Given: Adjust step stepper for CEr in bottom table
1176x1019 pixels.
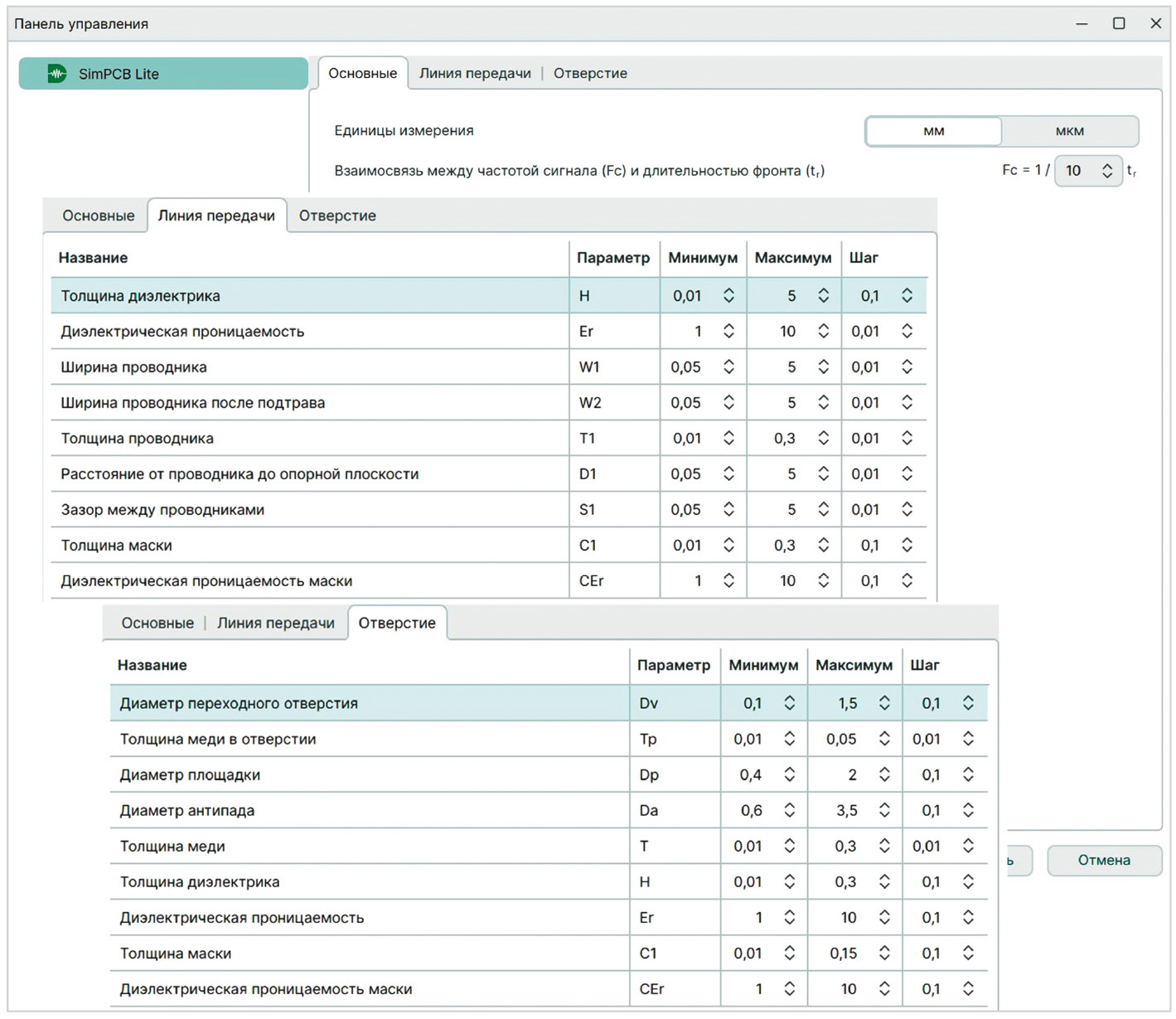Looking at the screenshot, I should (x=968, y=988).
